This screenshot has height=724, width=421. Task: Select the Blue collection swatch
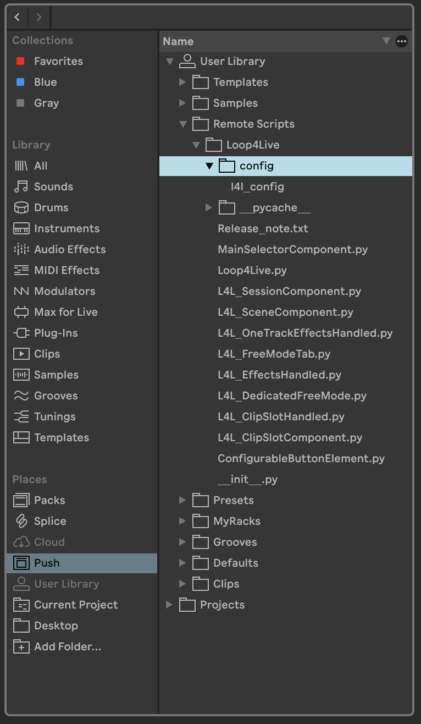pyautogui.click(x=20, y=82)
